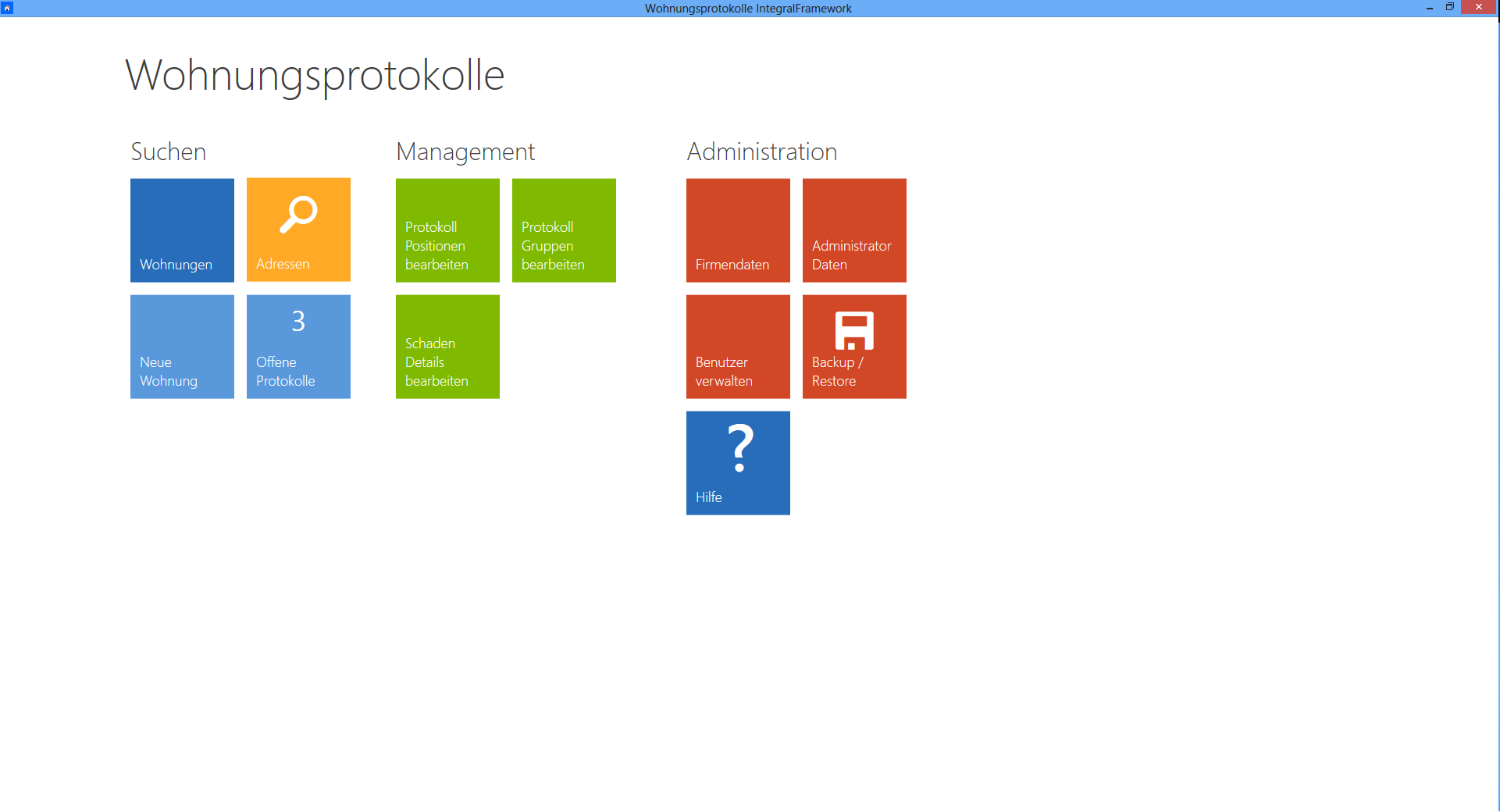
Task: Open the Benutzer verwalten tile
Action: (738, 347)
